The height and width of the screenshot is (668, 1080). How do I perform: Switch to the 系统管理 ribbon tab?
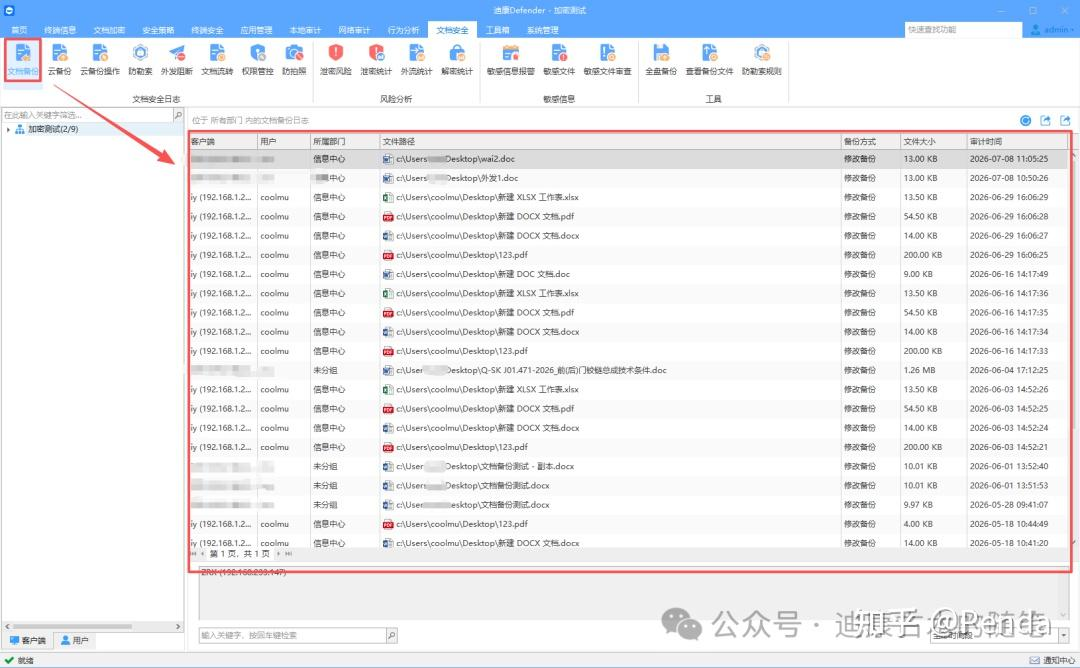(x=543, y=30)
